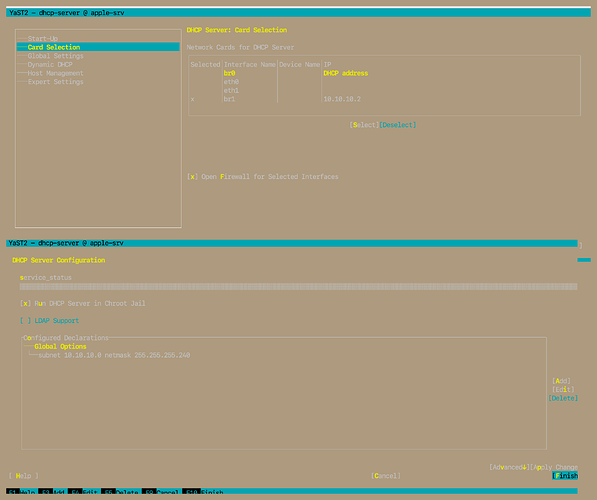Click the Finish button
The width and height of the screenshot is (597, 500).
[x=565, y=476]
